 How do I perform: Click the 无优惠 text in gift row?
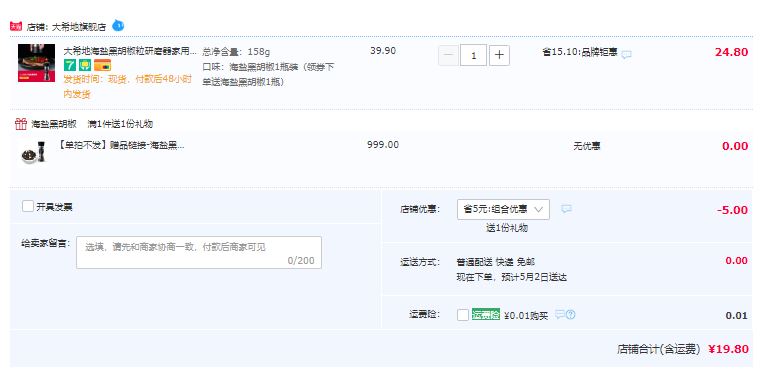tap(587, 146)
